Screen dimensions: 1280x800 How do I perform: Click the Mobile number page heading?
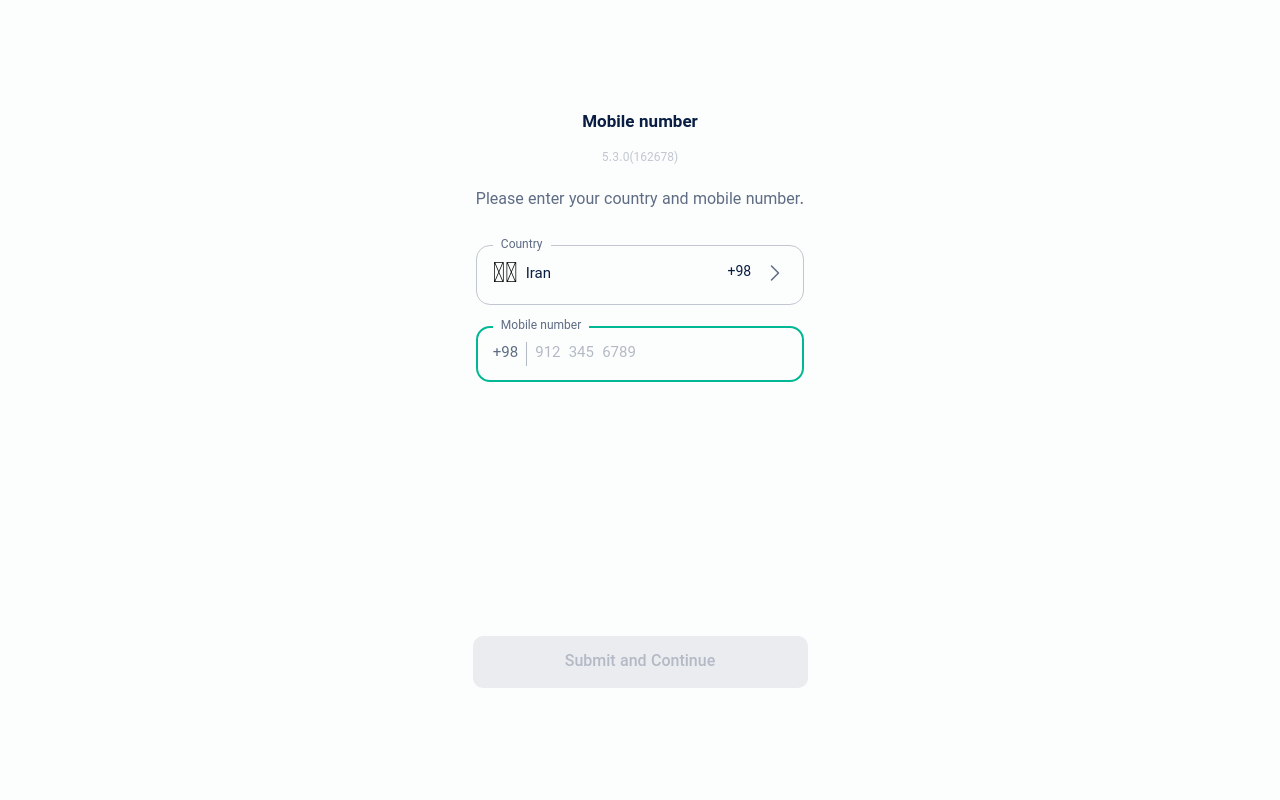[x=640, y=121]
